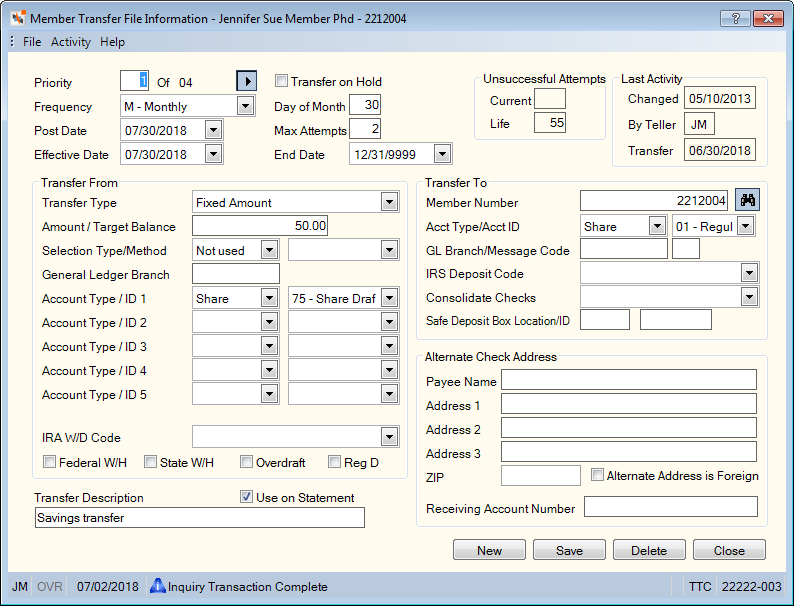The height and width of the screenshot is (606, 794).
Task: Open the Selection Method dropdown
Action: pyautogui.click(x=389, y=250)
